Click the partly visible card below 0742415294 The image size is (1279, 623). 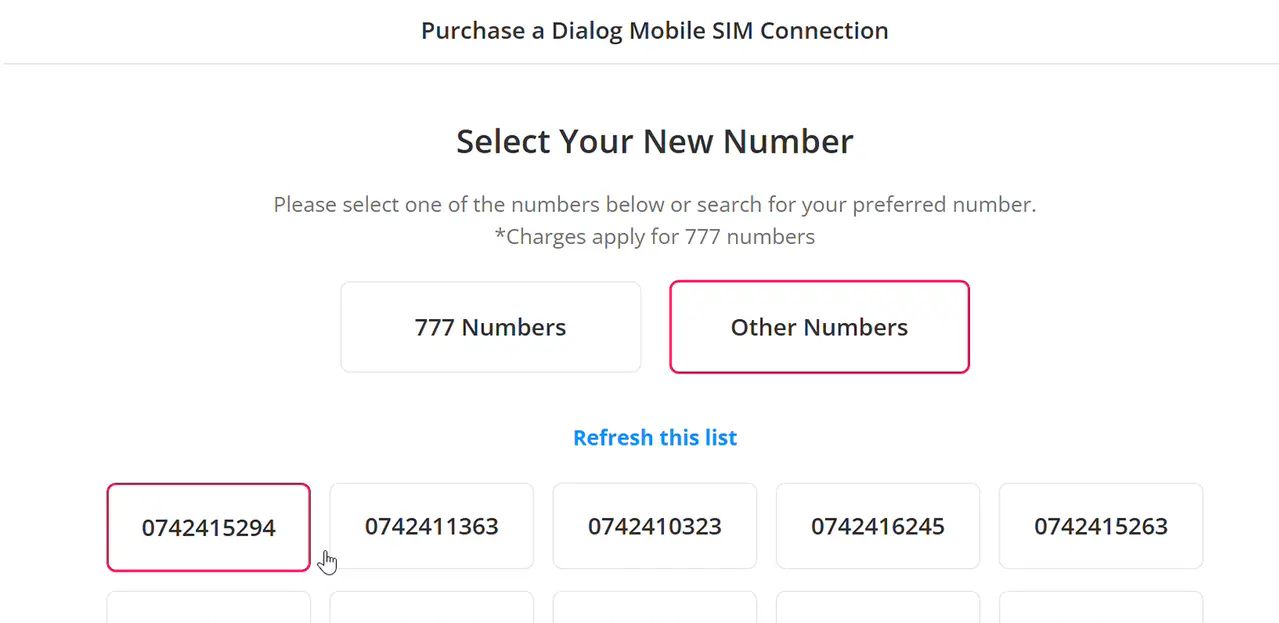click(208, 608)
